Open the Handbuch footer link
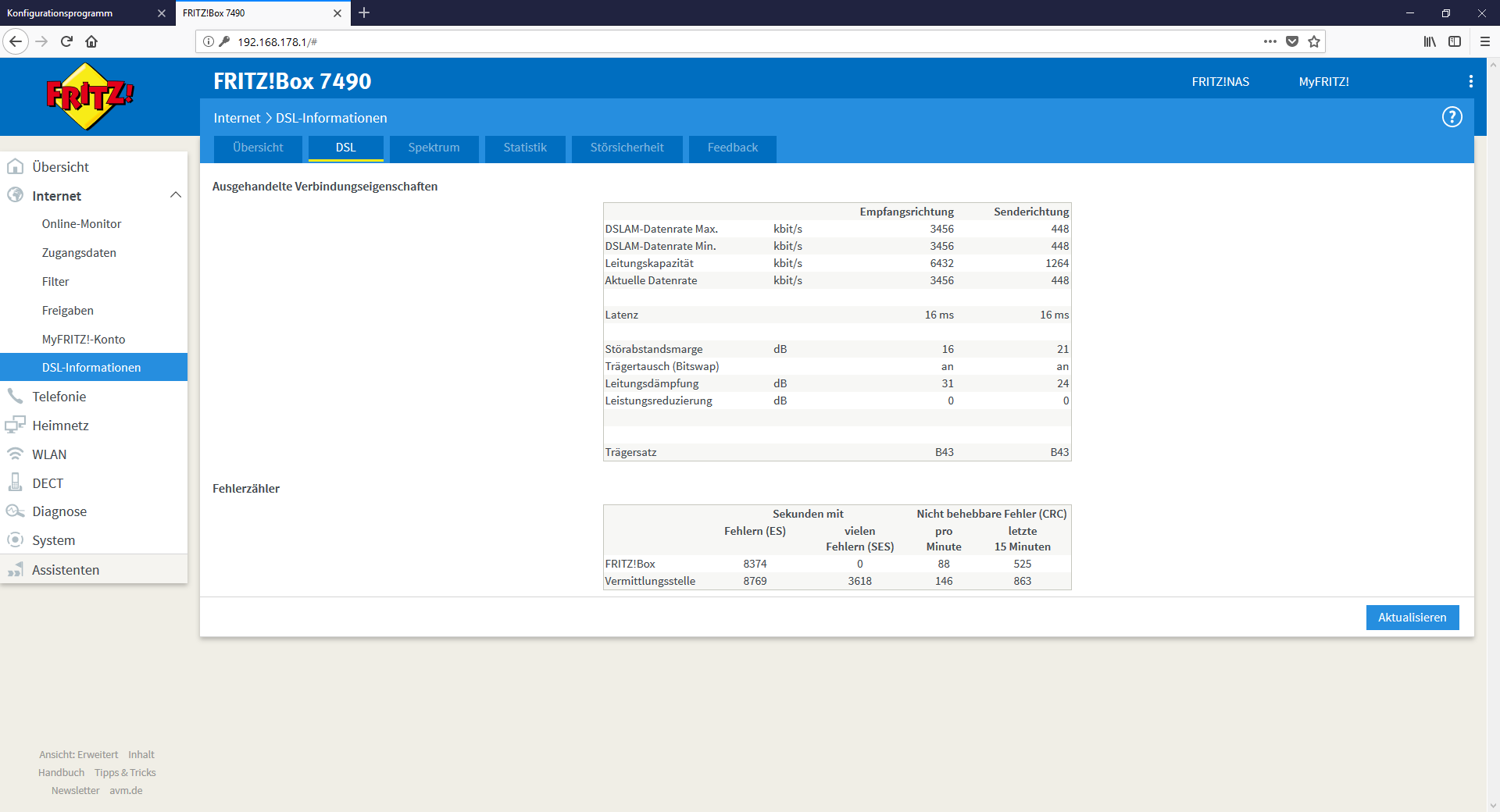1500x812 pixels. pyautogui.click(x=61, y=773)
